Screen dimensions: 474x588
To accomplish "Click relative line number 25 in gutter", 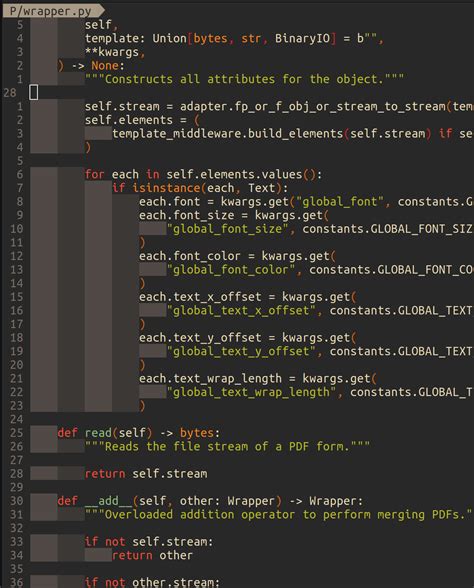I will click(16, 433).
